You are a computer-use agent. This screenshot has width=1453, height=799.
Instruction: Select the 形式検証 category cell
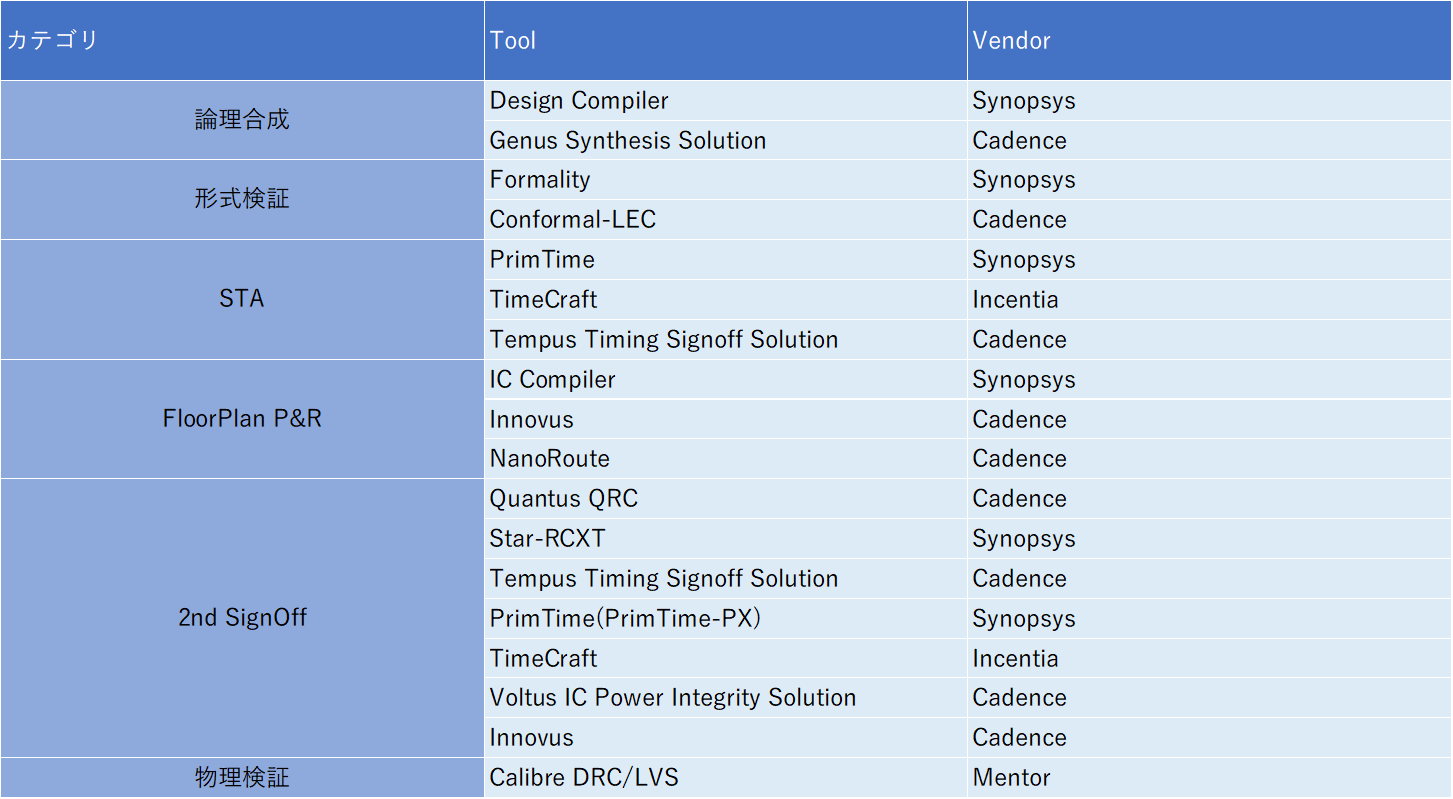[x=242, y=199]
